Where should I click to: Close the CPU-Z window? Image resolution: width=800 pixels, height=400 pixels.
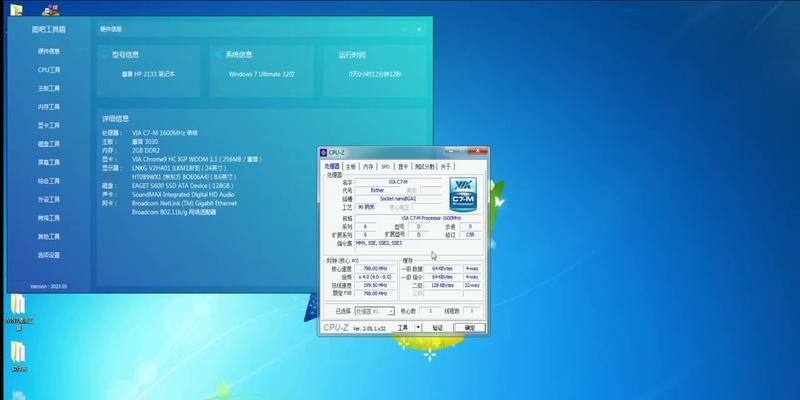(x=478, y=152)
